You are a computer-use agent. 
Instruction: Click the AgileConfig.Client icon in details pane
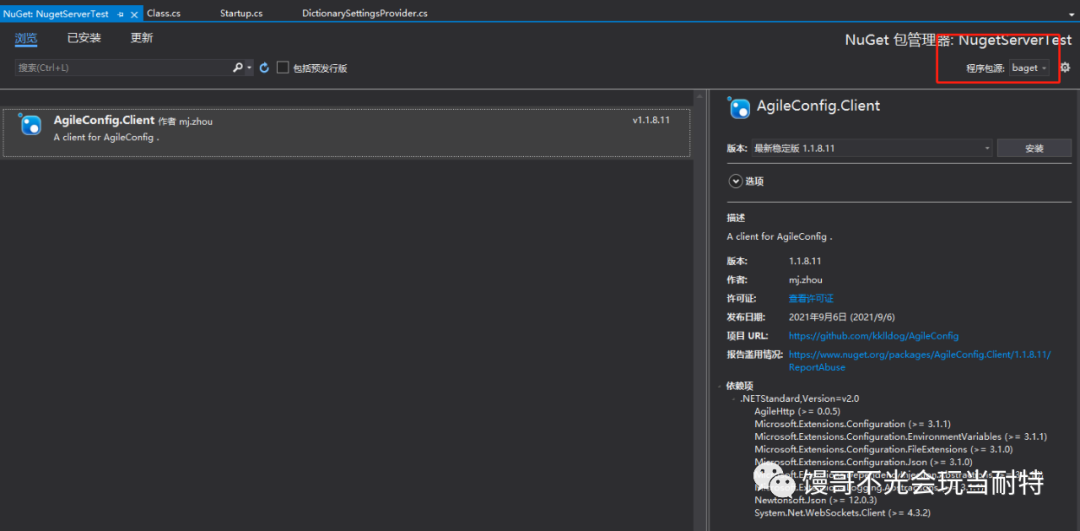click(x=738, y=107)
